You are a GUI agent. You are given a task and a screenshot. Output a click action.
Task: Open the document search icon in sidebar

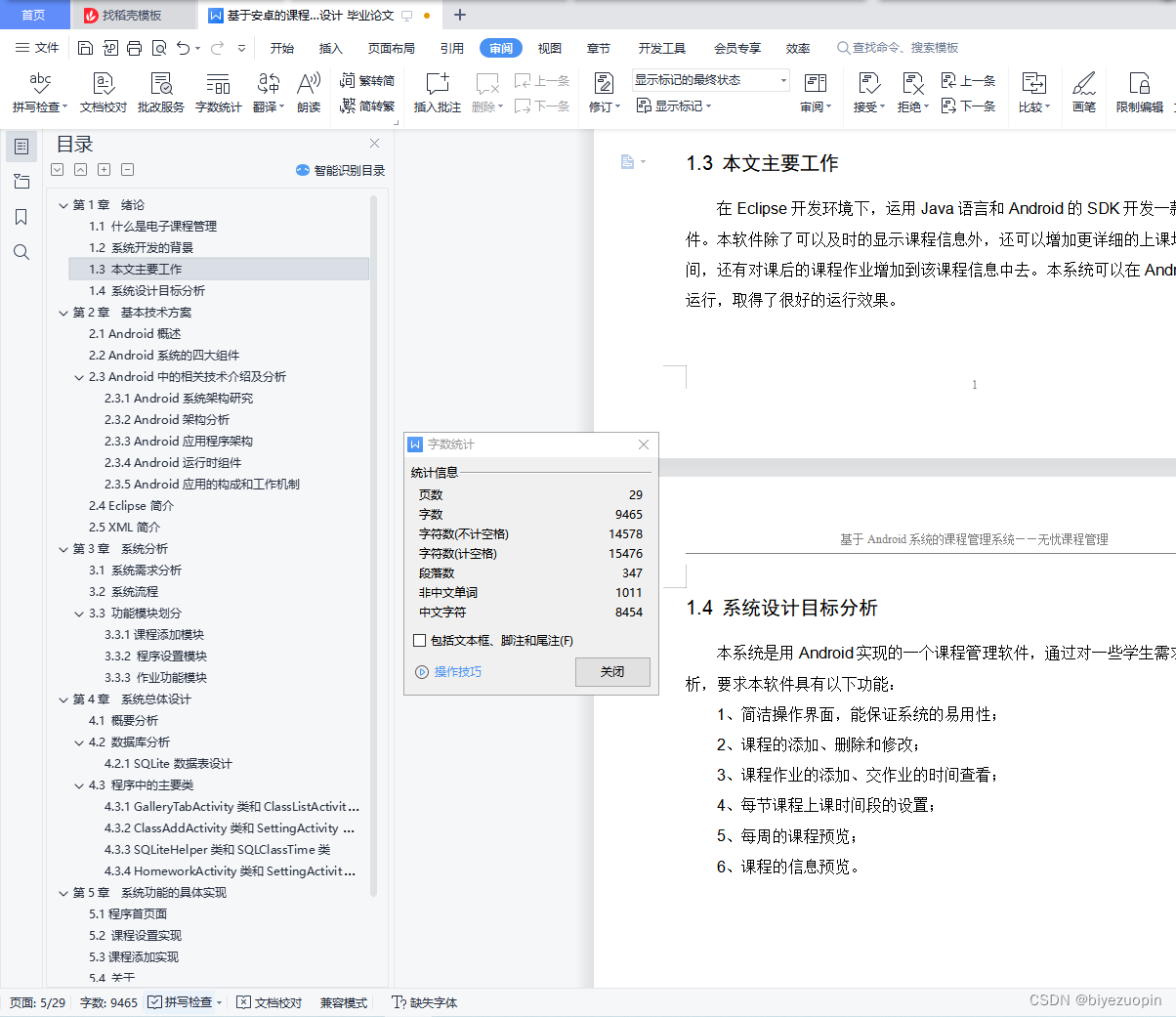pyautogui.click(x=21, y=252)
